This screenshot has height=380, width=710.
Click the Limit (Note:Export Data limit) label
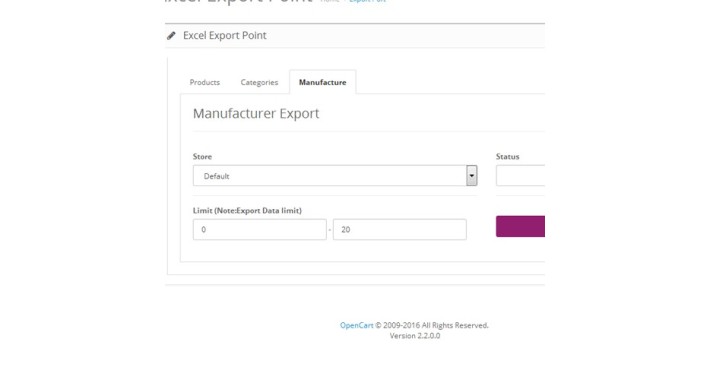(247, 210)
